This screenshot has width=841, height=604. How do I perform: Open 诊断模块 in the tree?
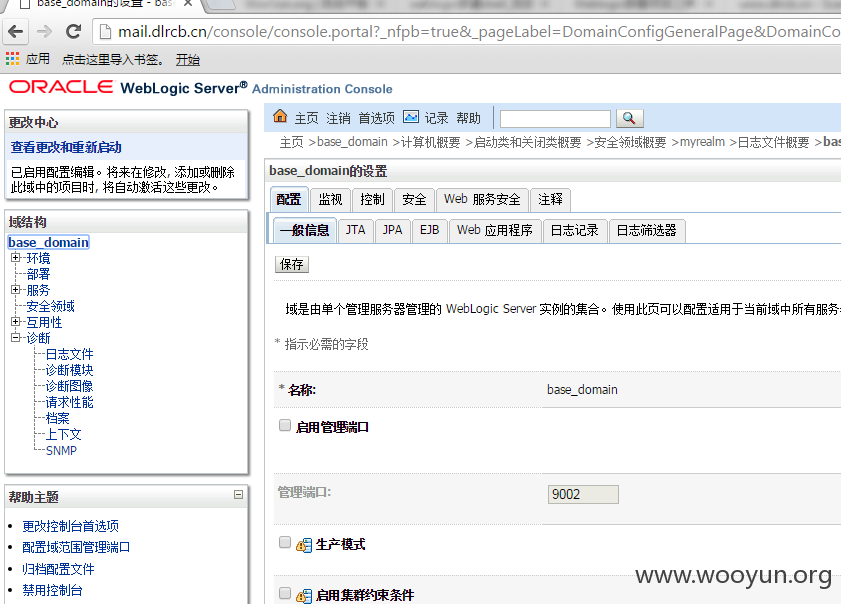pyautogui.click(x=69, y=370)
